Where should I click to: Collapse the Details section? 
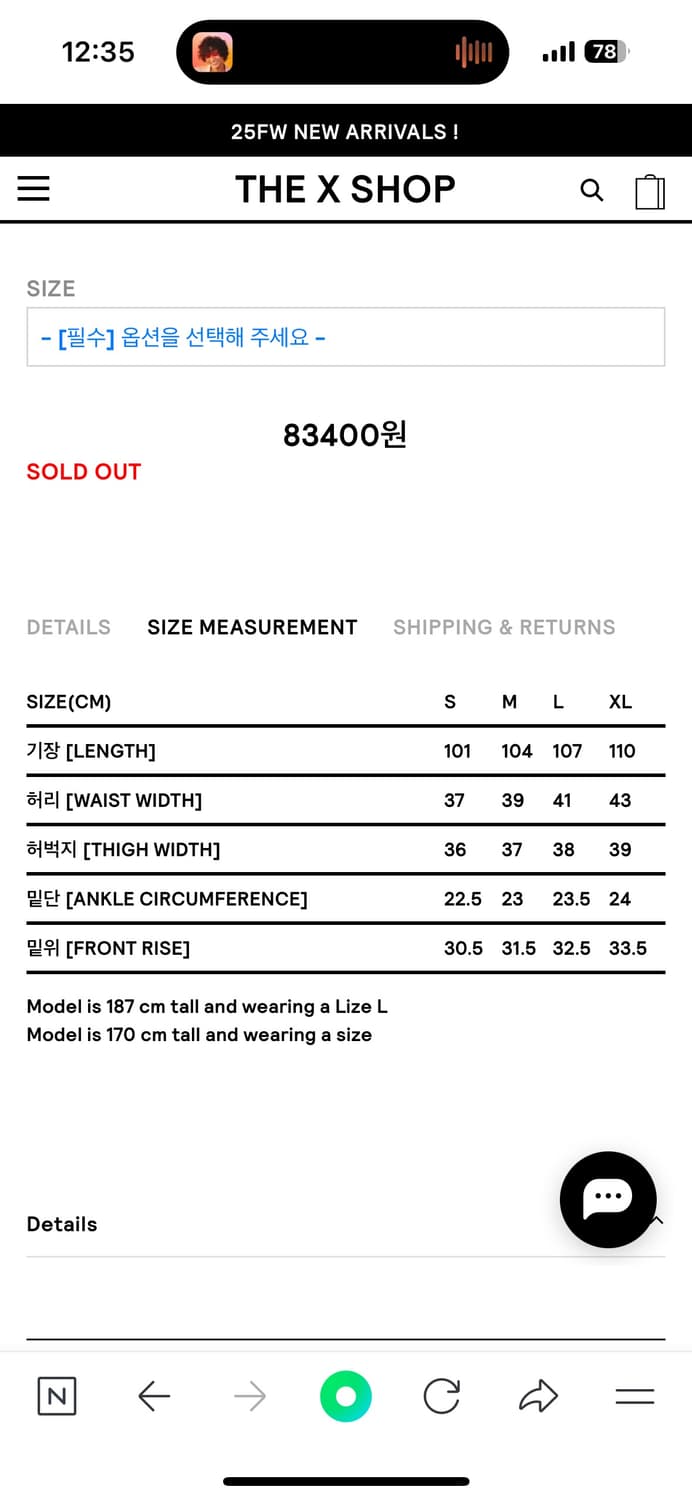[x=657, y=1221]
